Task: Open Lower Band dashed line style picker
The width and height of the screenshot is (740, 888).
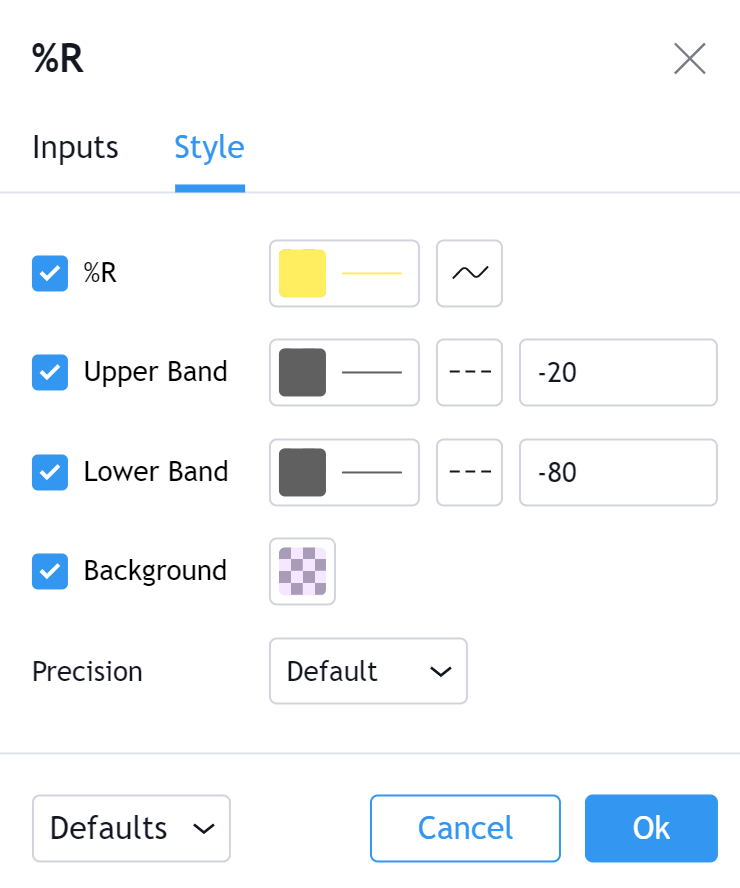Action: (x=469, y=472)
